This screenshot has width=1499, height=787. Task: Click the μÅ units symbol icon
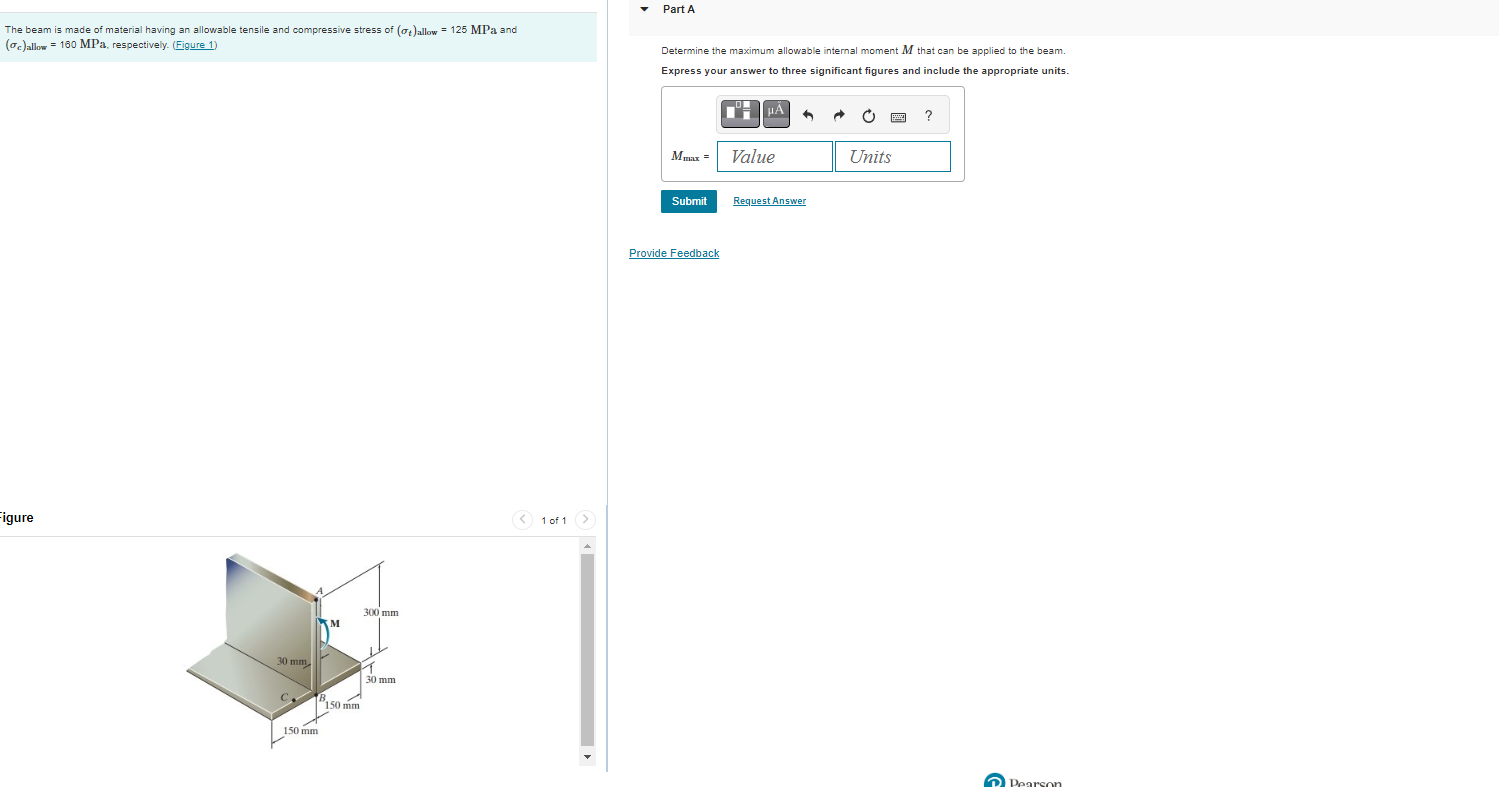pyautogui.click(x=774, y=113)
